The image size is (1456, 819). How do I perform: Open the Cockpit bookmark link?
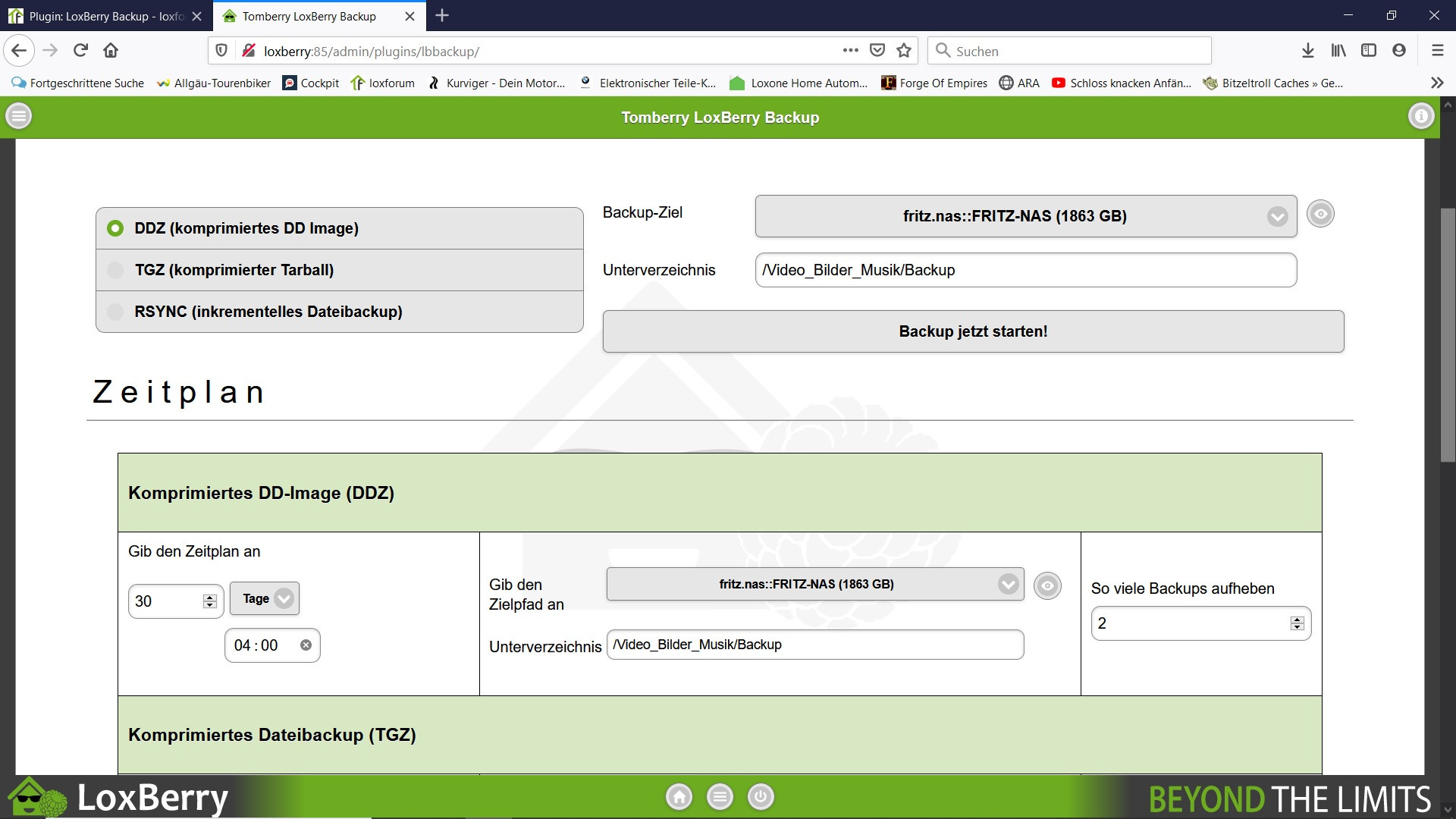click(x=311, y=83)
